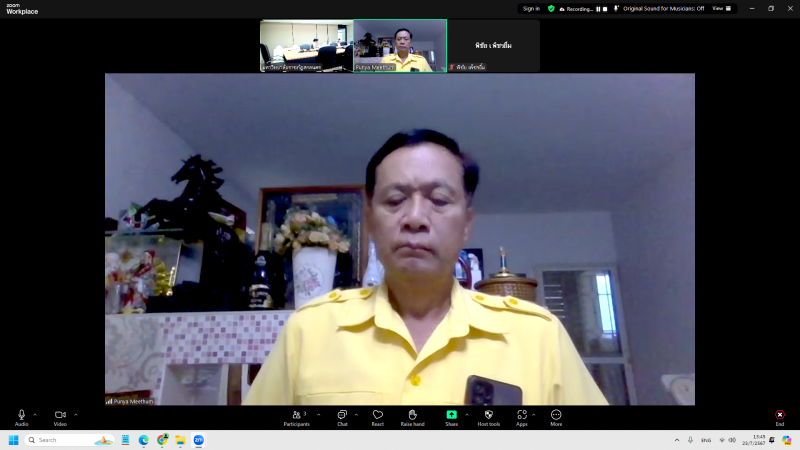800x450 pixels.
Task: Toggle Original Sound for Musicians
Action: [660, 8]
